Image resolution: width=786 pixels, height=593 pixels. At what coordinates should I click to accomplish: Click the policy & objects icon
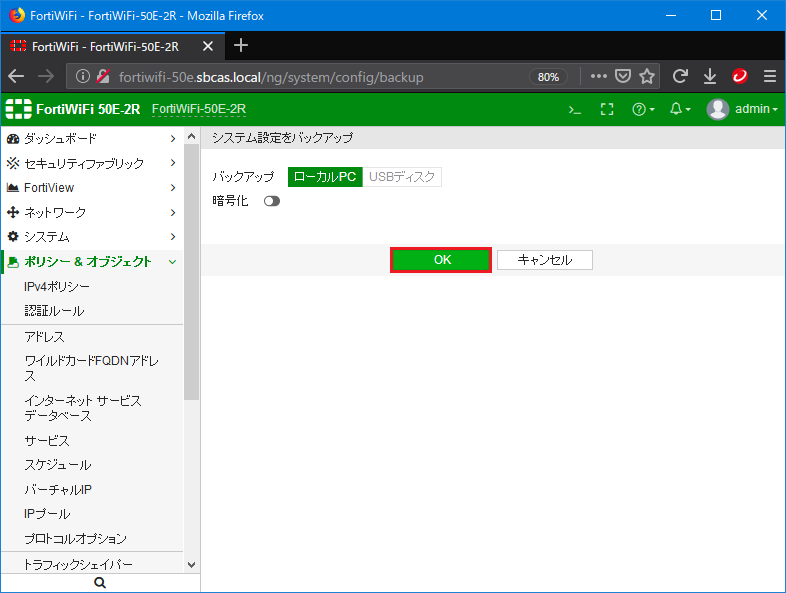point(13,262)
